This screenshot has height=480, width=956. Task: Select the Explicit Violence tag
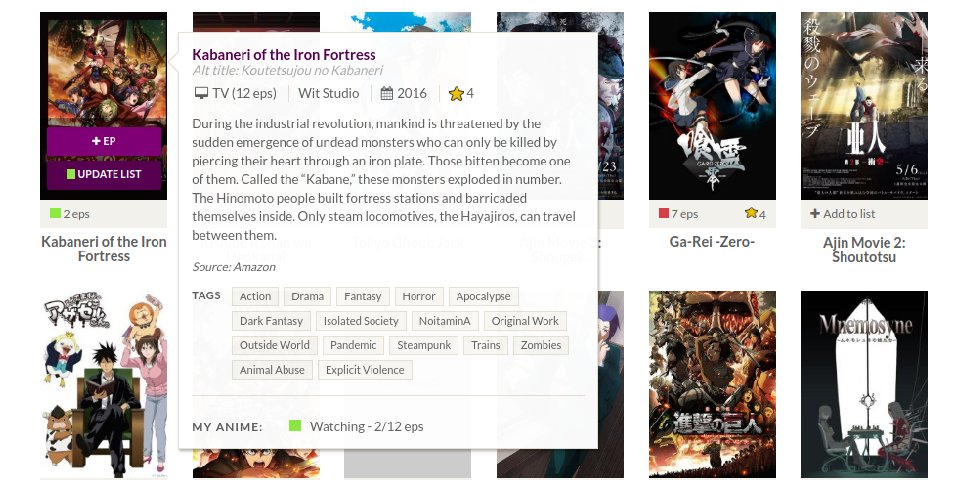[x=365, y=370]
